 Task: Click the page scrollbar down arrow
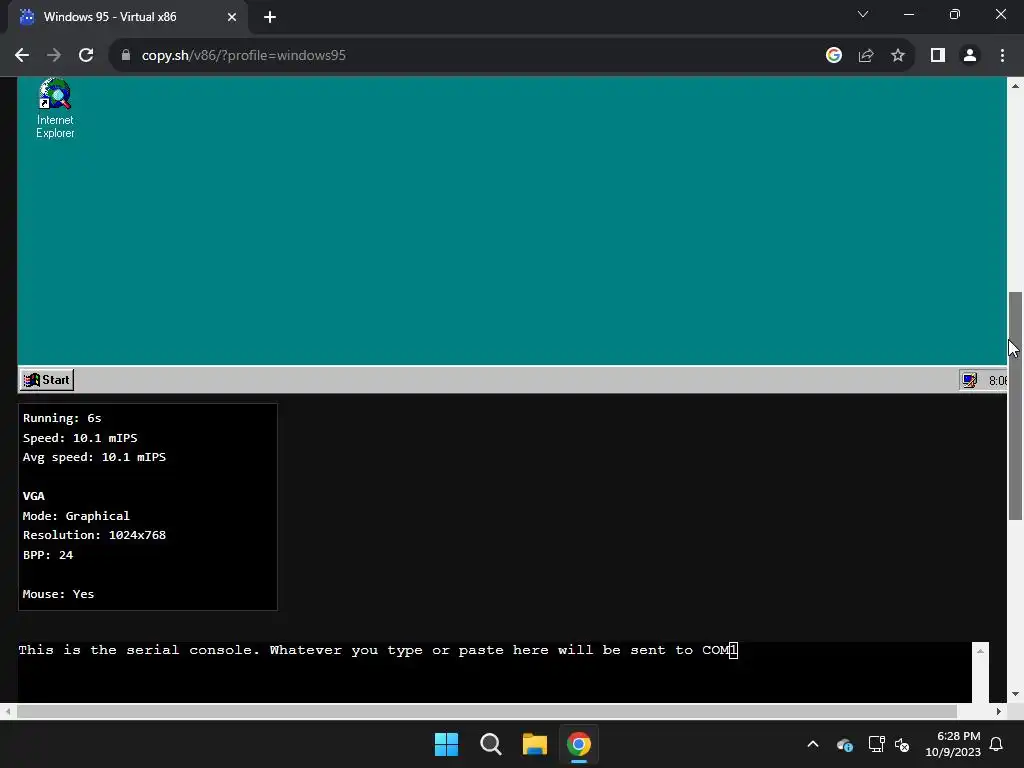1015,694
